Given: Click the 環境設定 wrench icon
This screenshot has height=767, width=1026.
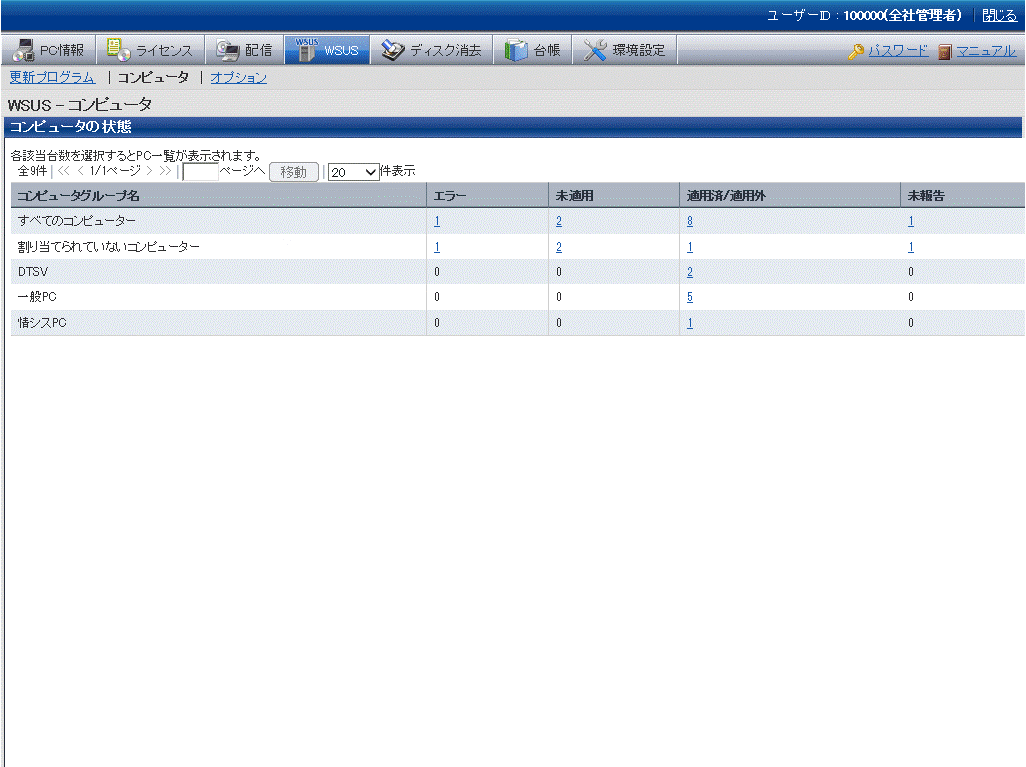Looking at the screenshot, I should 595,50.
